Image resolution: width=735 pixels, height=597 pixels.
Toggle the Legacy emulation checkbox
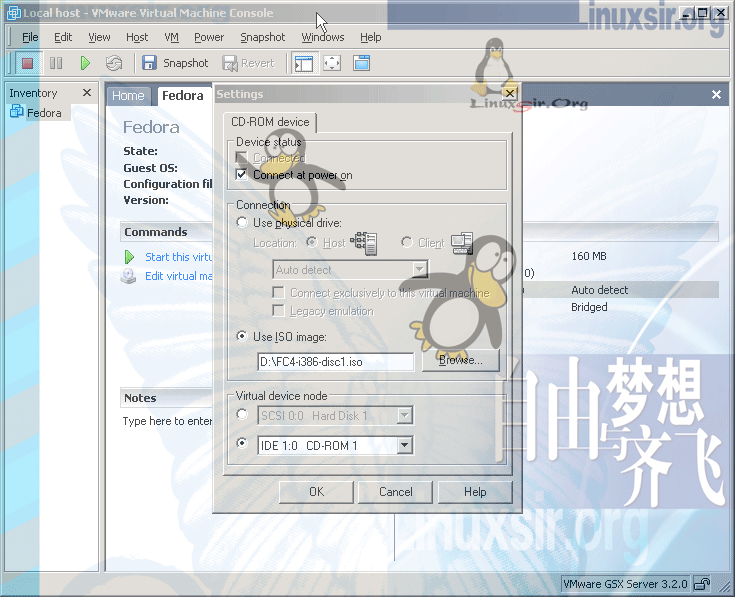tap(278, 311)
